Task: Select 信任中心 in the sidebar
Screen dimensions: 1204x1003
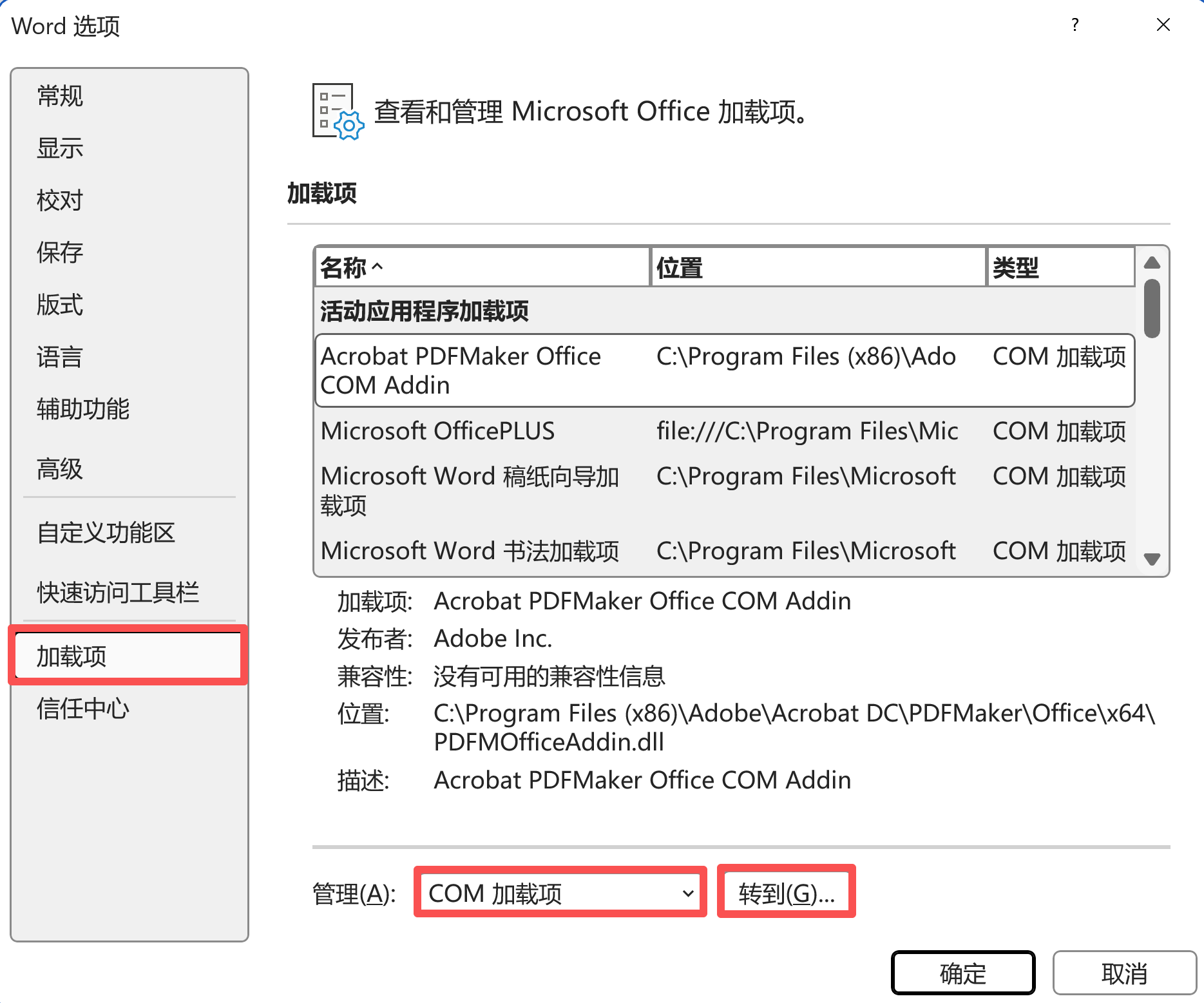Action: tap(83, 709)
